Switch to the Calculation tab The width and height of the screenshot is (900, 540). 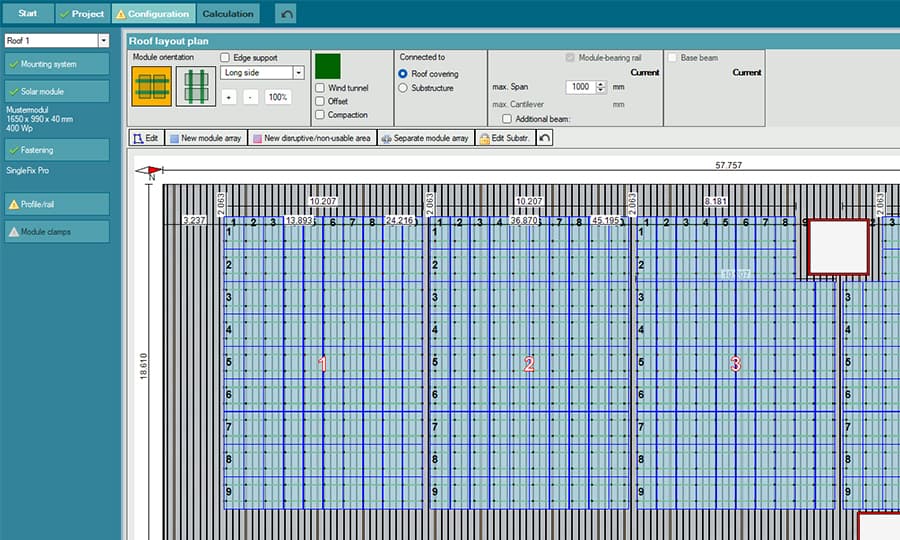pos(229,14)
